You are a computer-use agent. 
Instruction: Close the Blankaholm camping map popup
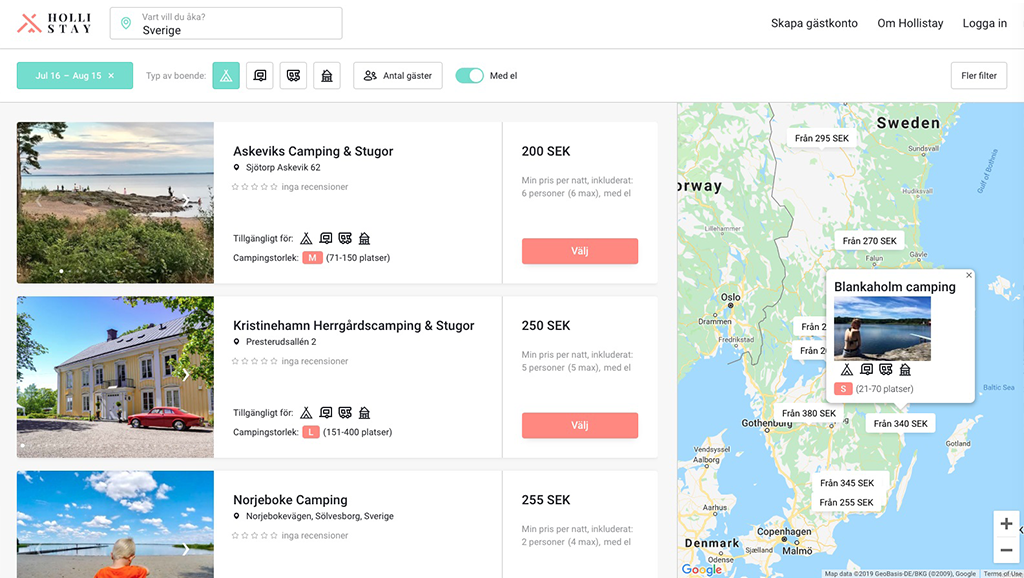point(969,275)
